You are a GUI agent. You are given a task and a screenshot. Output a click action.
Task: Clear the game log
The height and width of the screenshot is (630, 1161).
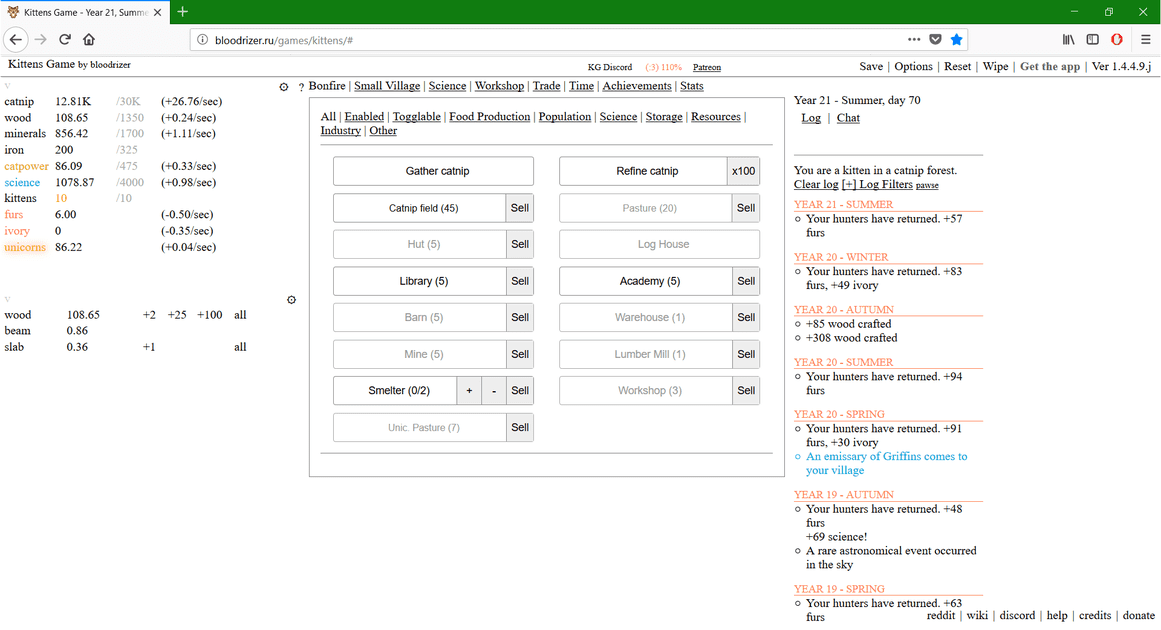point(816,184)
